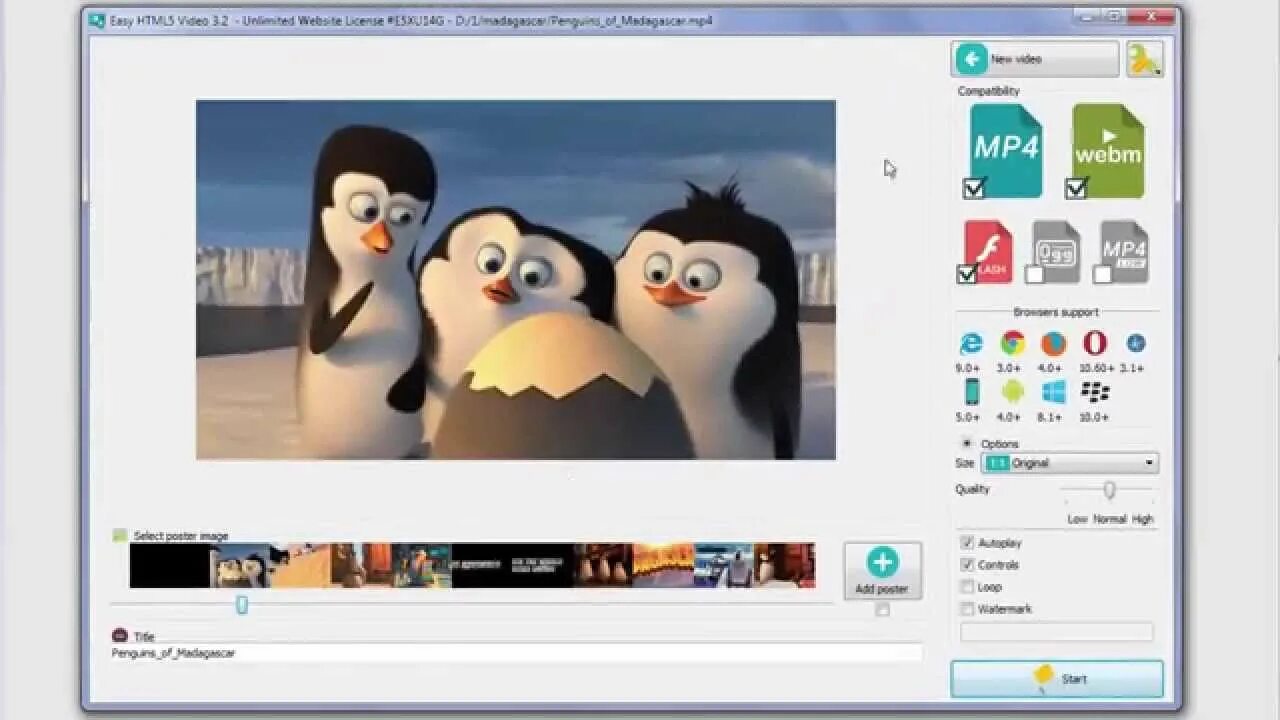Click the green webm format icon
This screenshot has height=720, width=1280.
click(x=1108, y=150)
